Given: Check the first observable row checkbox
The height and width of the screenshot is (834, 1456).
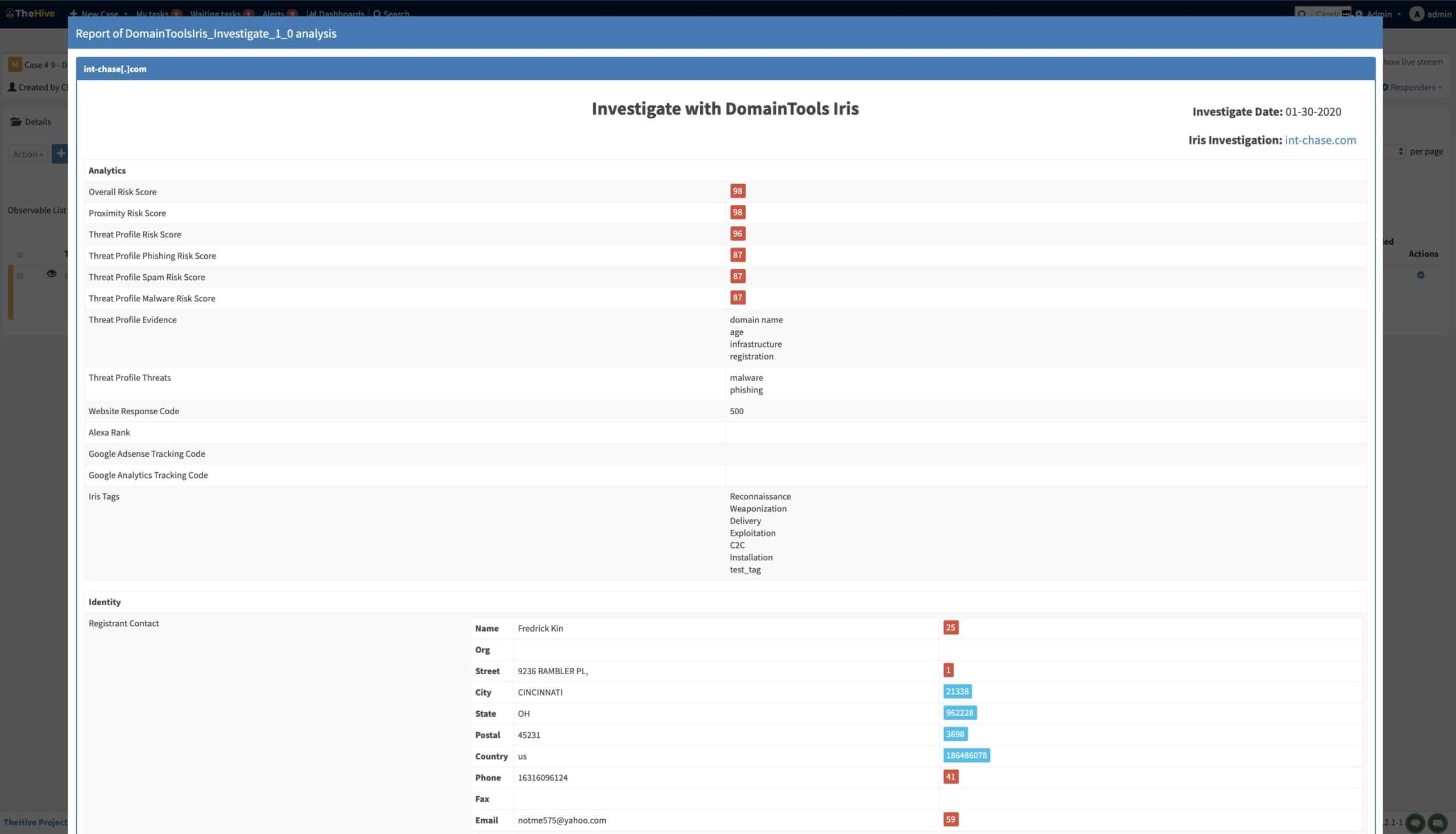Looking at the screenshot, I should (x=20, y=276).
